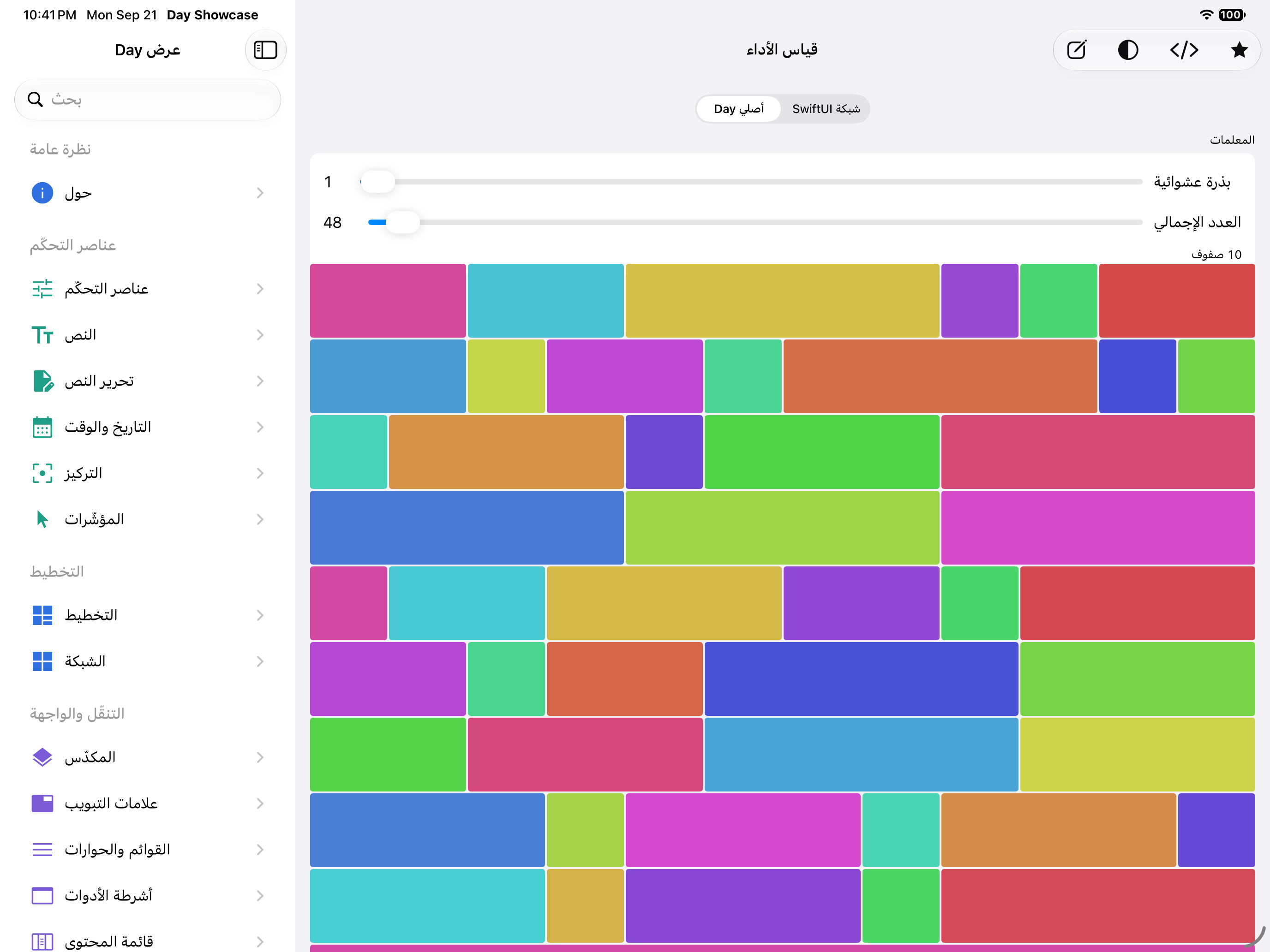Click the magnifier search icon
Screen dimensions: 1270x952
35,100
